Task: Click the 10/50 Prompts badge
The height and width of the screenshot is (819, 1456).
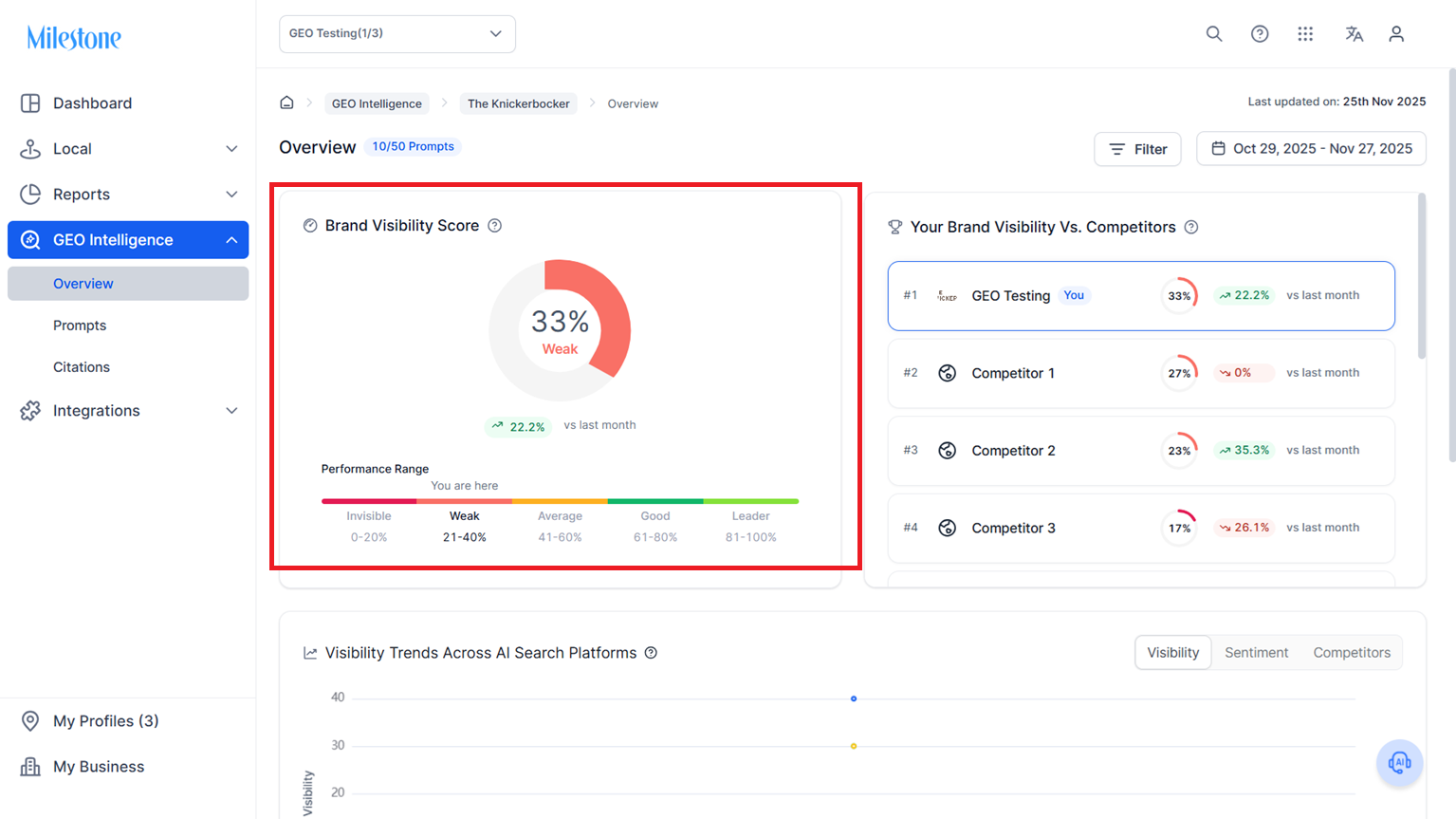Action: click(413, 147)
